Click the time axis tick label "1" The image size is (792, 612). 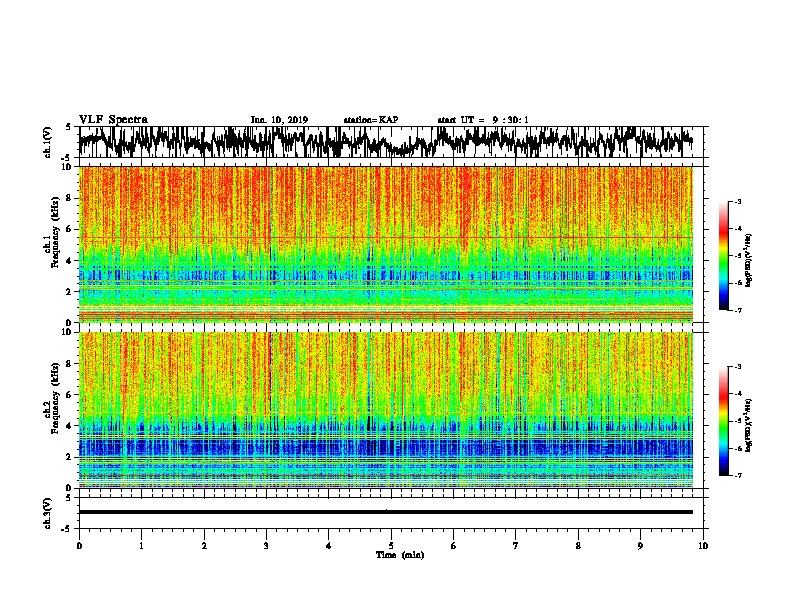tap(141, 546)
